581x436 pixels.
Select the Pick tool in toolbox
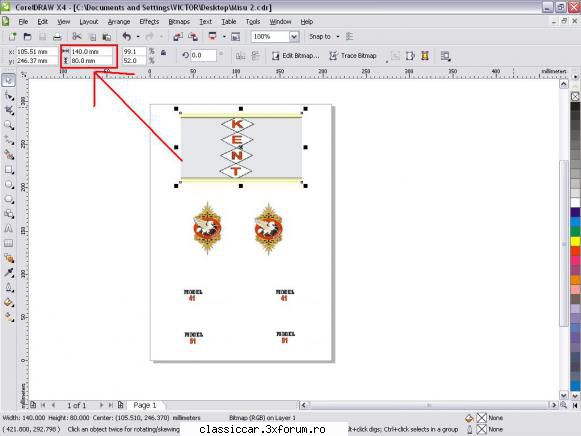pyautogui.click(x=9, y=80)
